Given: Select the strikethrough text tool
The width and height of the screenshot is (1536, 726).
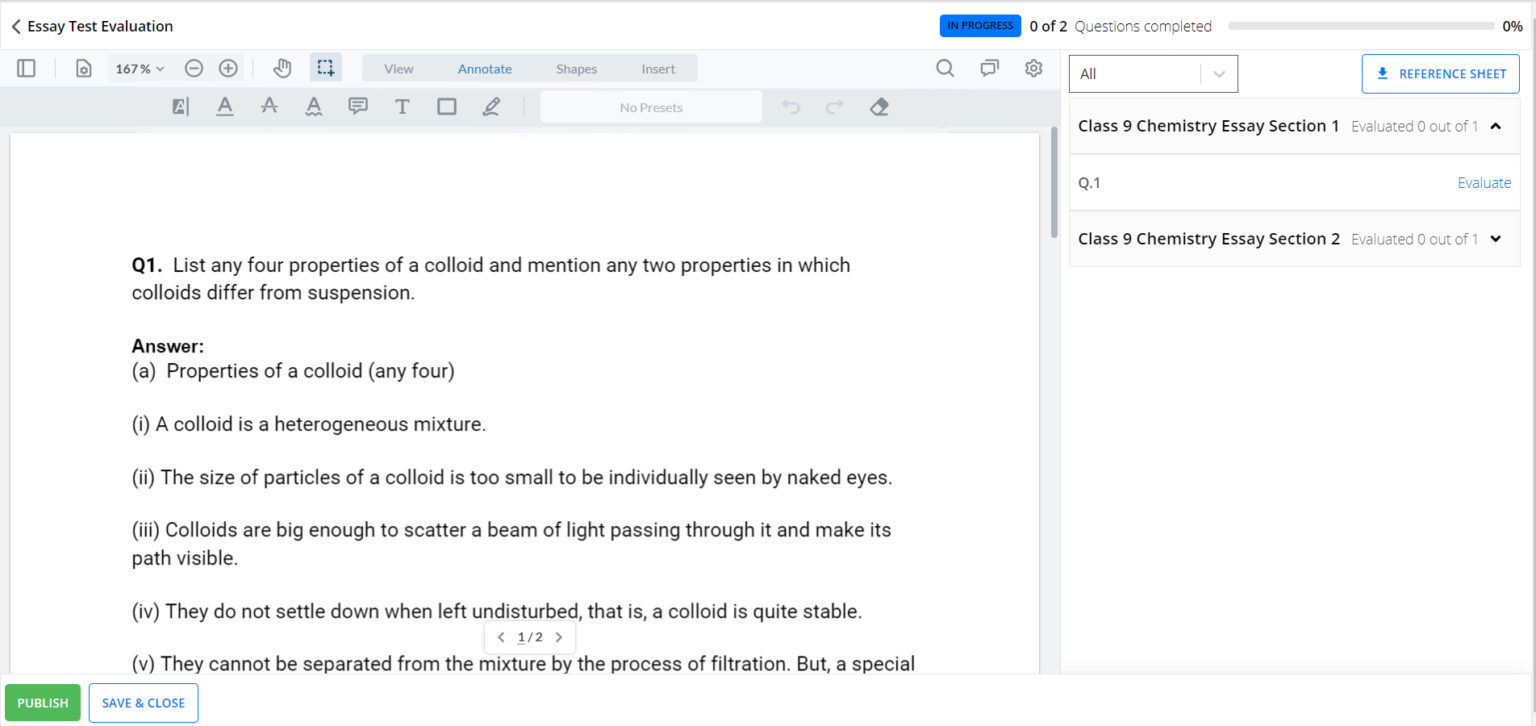Looking at the screenshot, I should click(x=269, y=106).
